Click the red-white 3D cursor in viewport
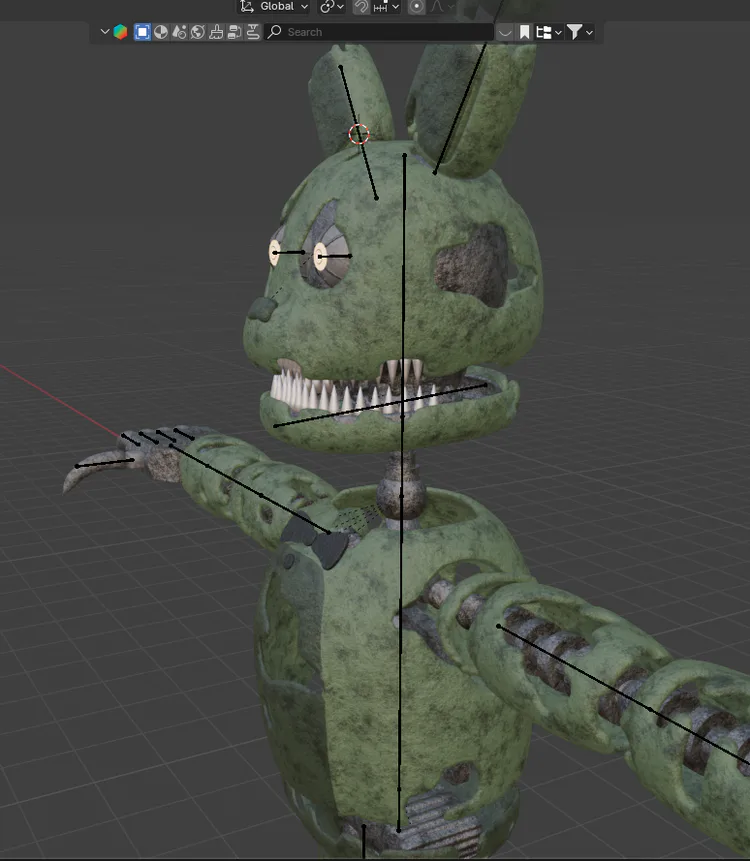The width and height of the screenshot is (750, 861). tap(359, 134)
